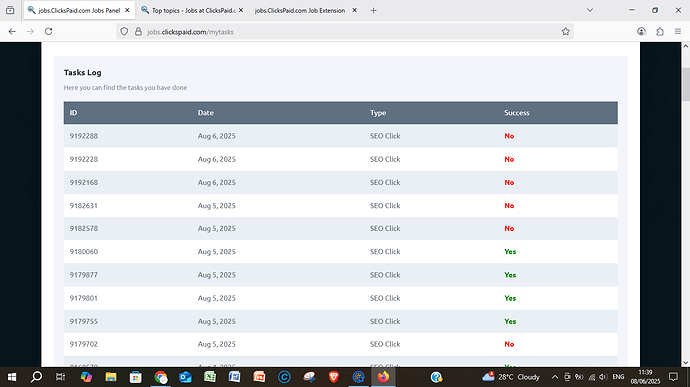Click the Firefox reload page icon
690x387 pixels.
(48, 31)
